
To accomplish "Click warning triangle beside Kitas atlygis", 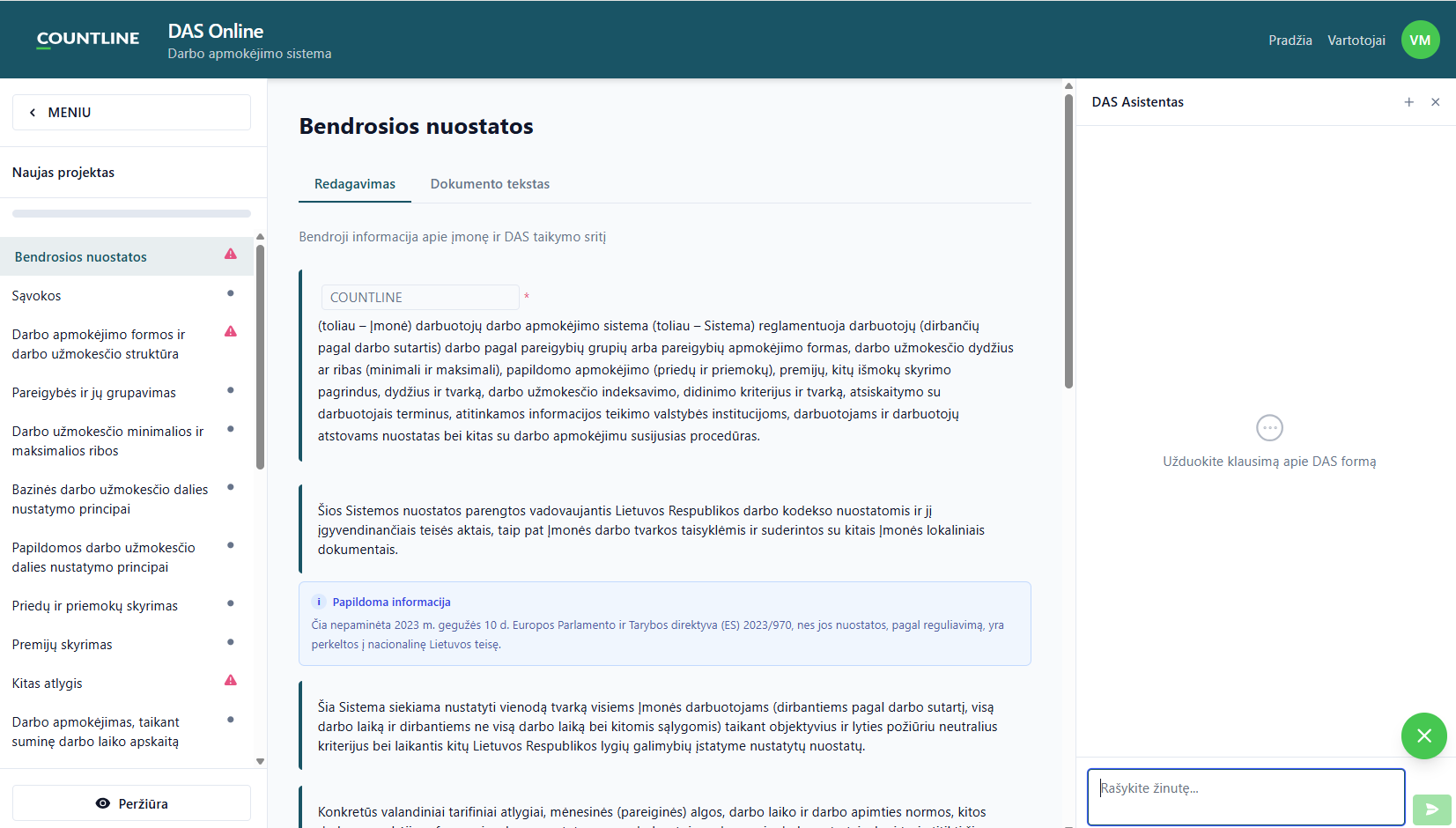I will click(231, 680).
